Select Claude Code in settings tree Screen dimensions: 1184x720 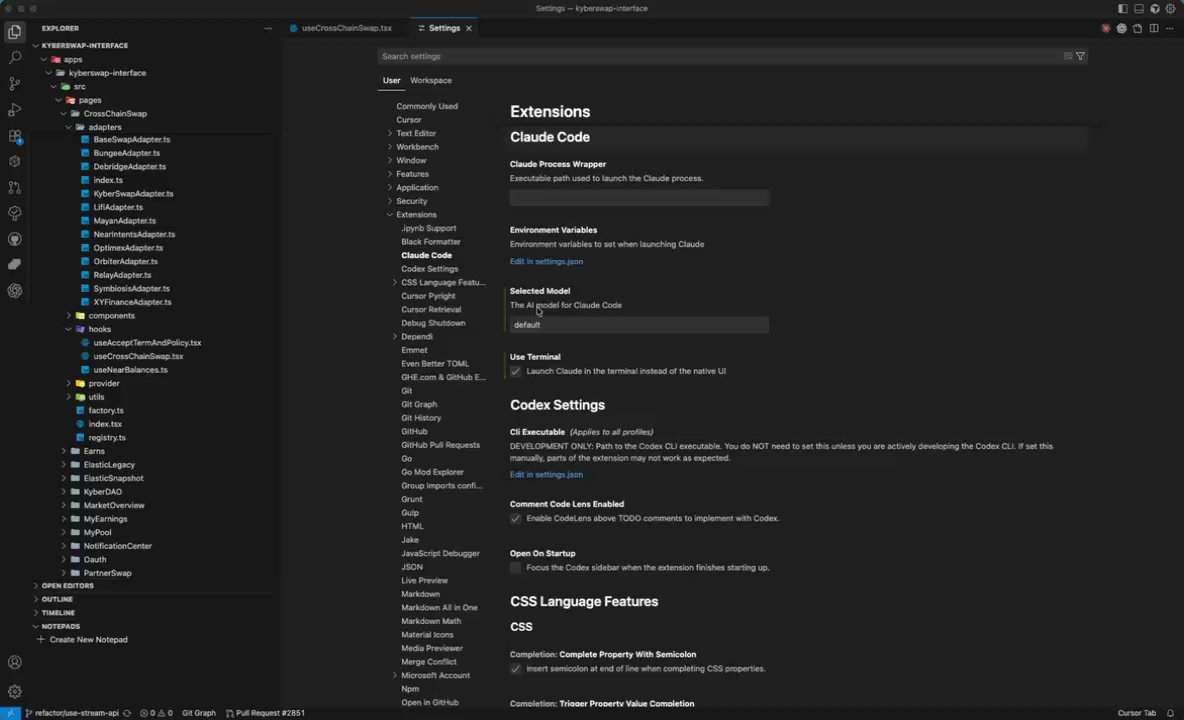(x=427, y=255)
